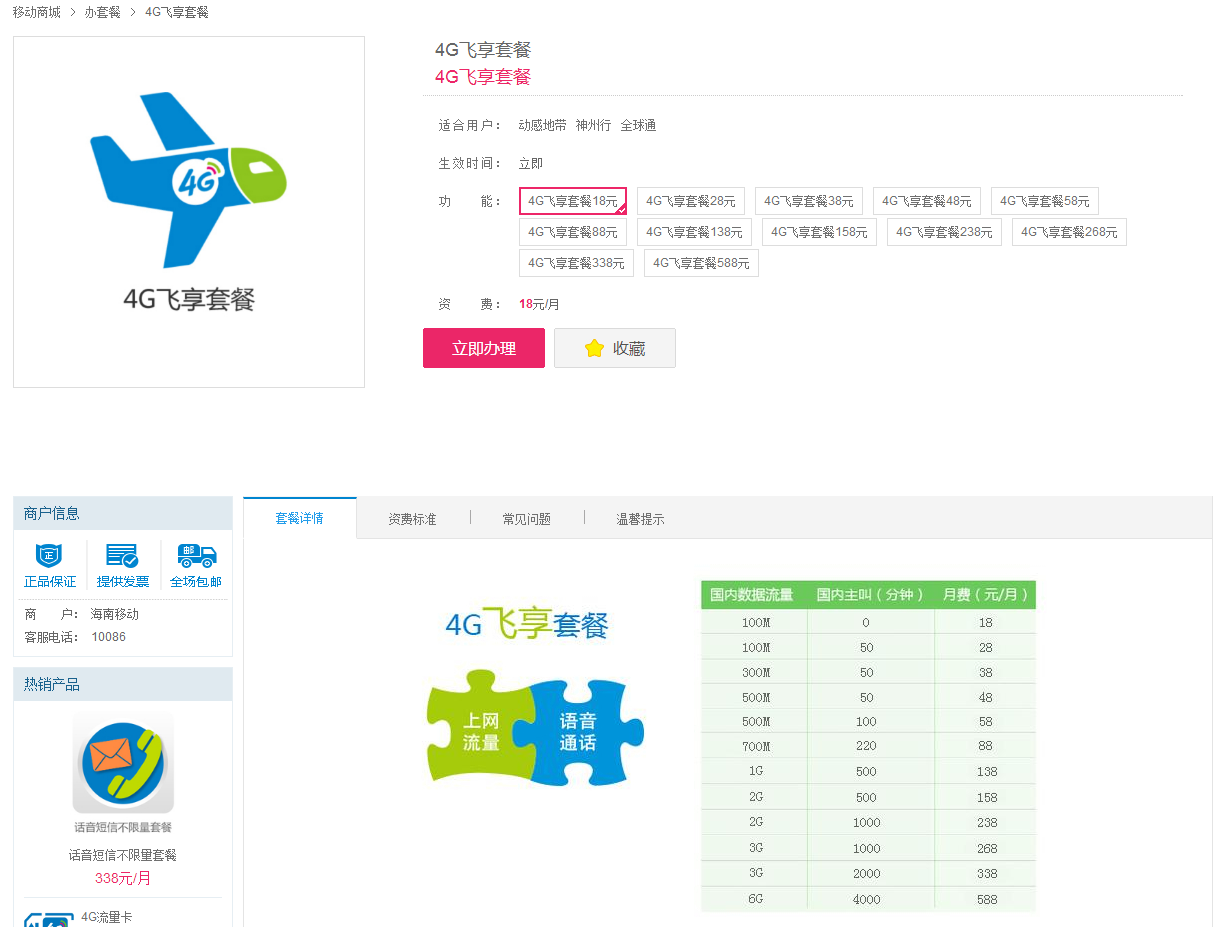This screenshot has width=1224, height=927.
Task: Click the 月费（元/月） table header
Action: (x=986, y=594)
